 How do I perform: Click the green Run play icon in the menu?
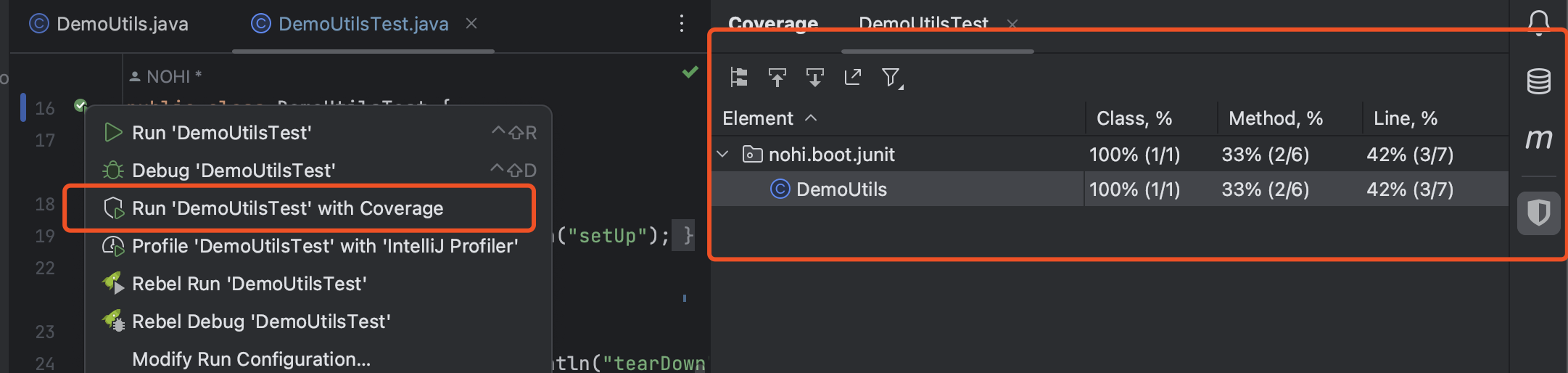tap(113, 133)
